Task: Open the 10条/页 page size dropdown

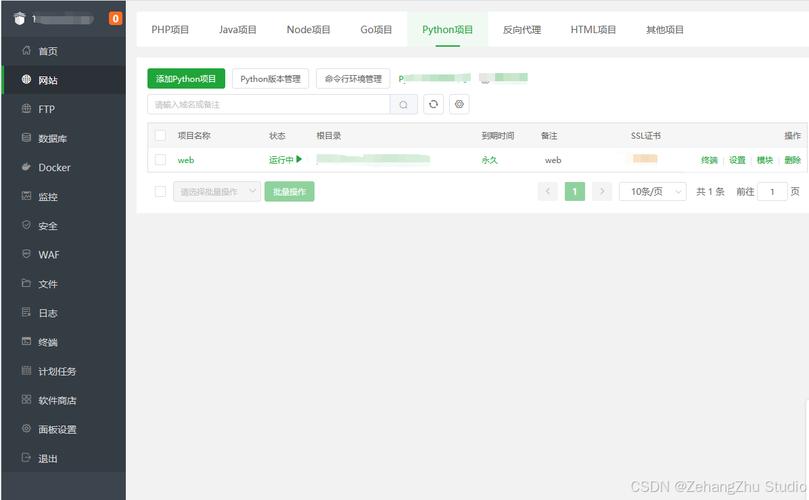Action: tap(653, 191)
